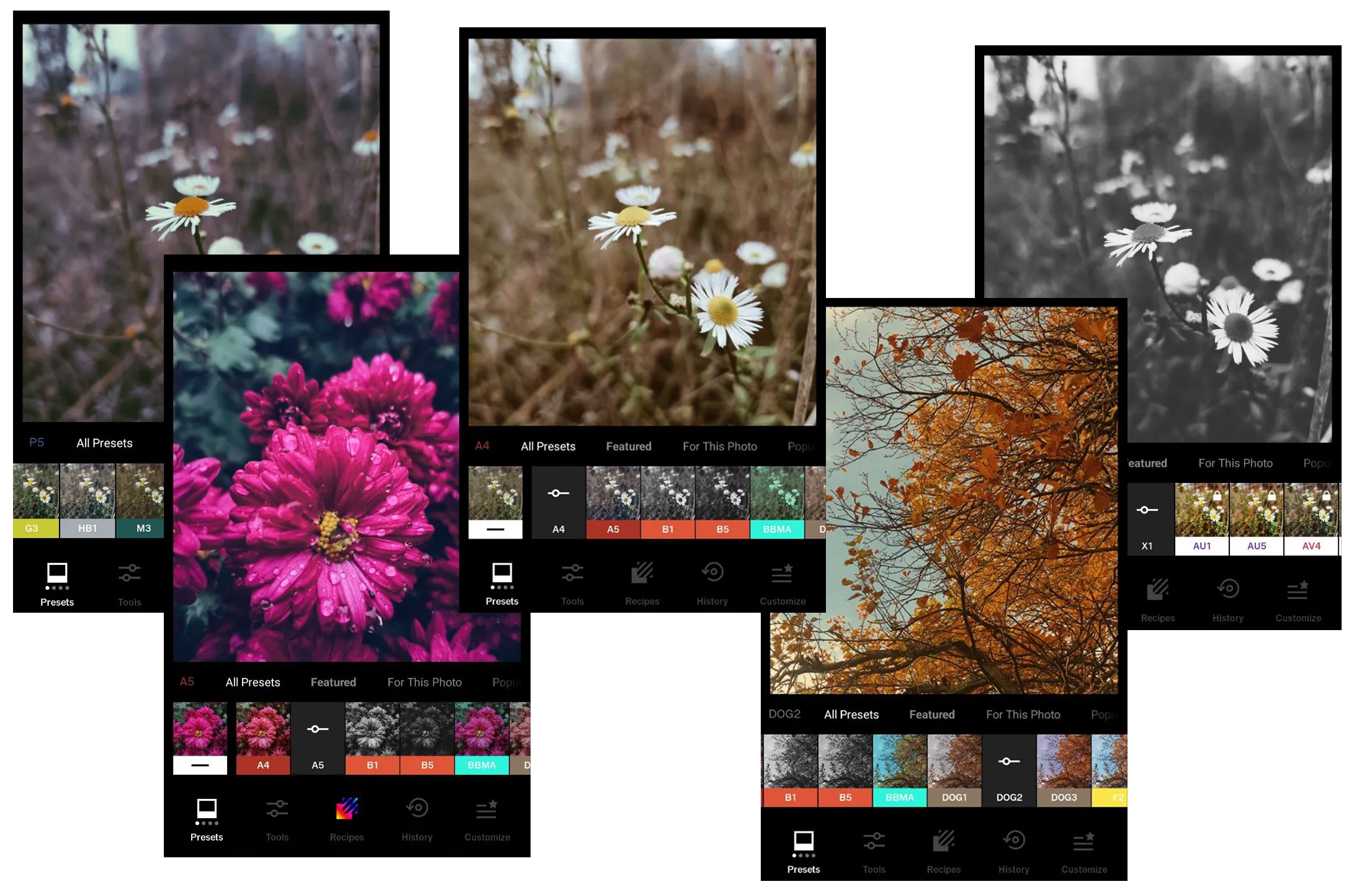This screenshot has width=1372, height=884.
Task: Click Presets icon below the autumn tree photo
Action: click(x=803, y=842)
